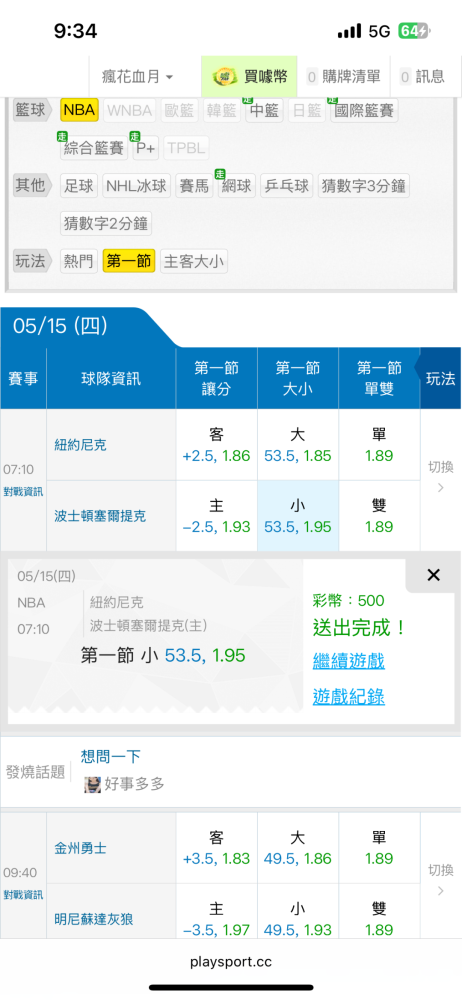Select the 歐籃 league tab
This screenshot has width=462, height=1000.
pyautogui.click(x=179, y=110)
